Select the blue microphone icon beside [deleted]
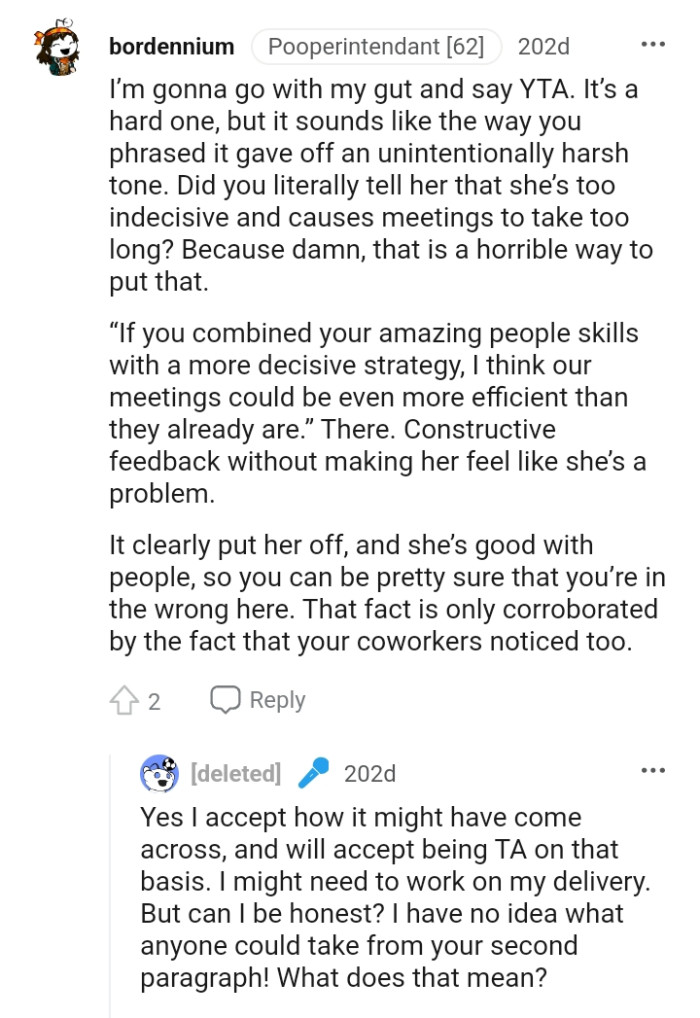This screenshot has width=700, height=1018. tap(313, 773)
